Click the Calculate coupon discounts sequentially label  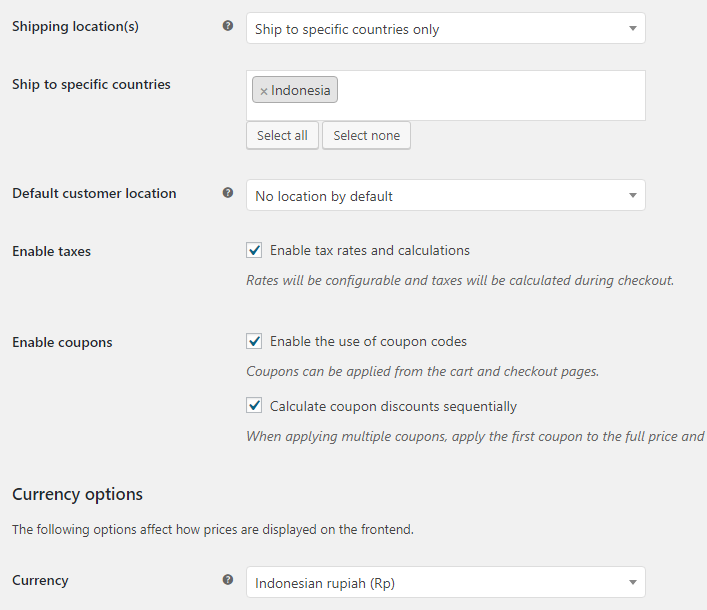(393, 406)
